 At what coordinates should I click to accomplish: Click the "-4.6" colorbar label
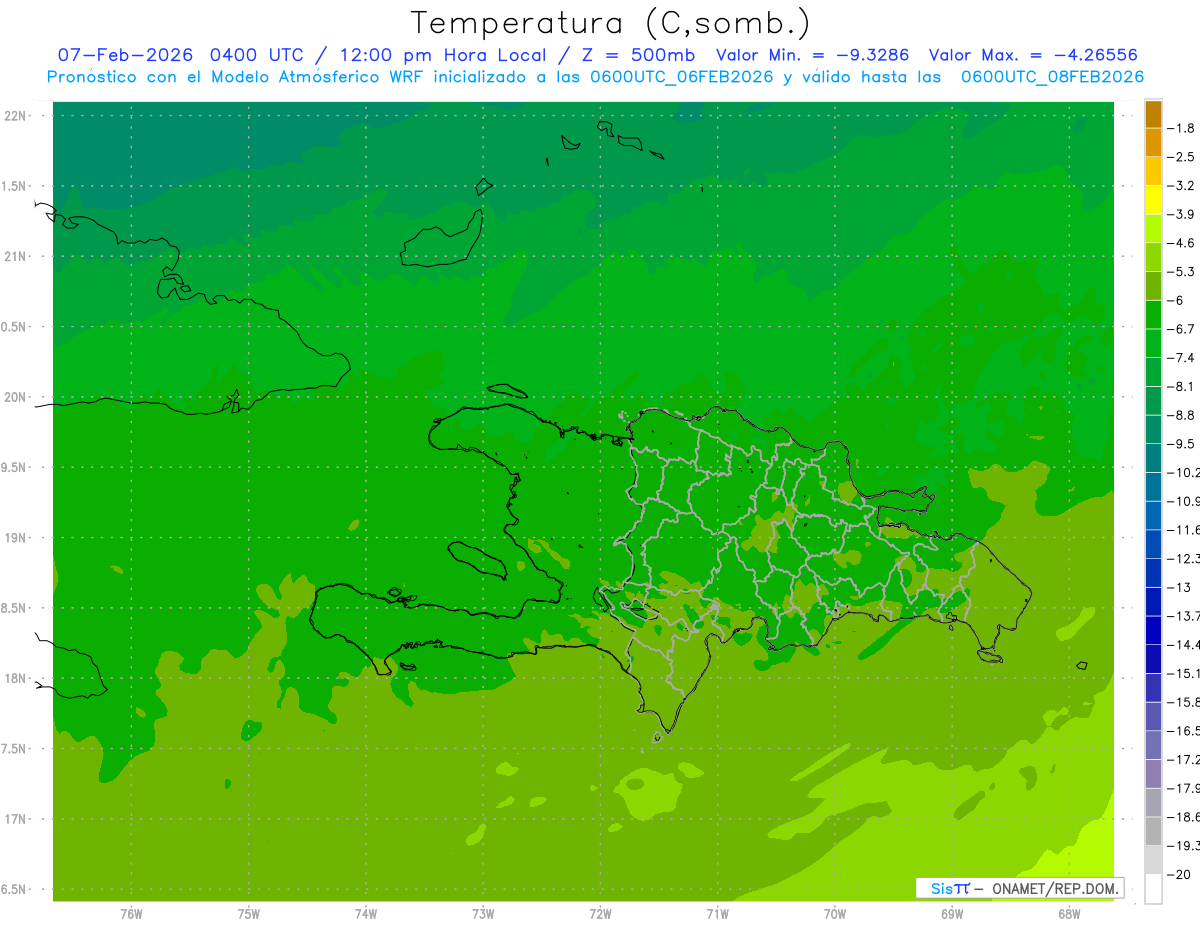point(1182,243)
